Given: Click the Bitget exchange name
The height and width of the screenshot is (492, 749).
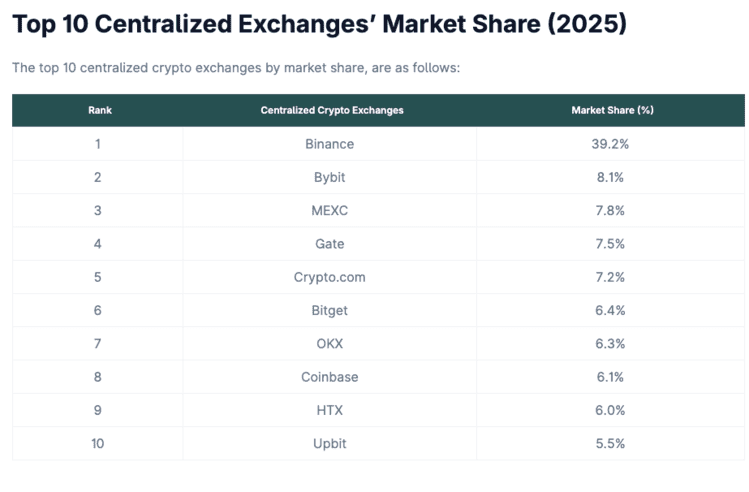Looking at the screenshot, I should click(x=330, y=311).
